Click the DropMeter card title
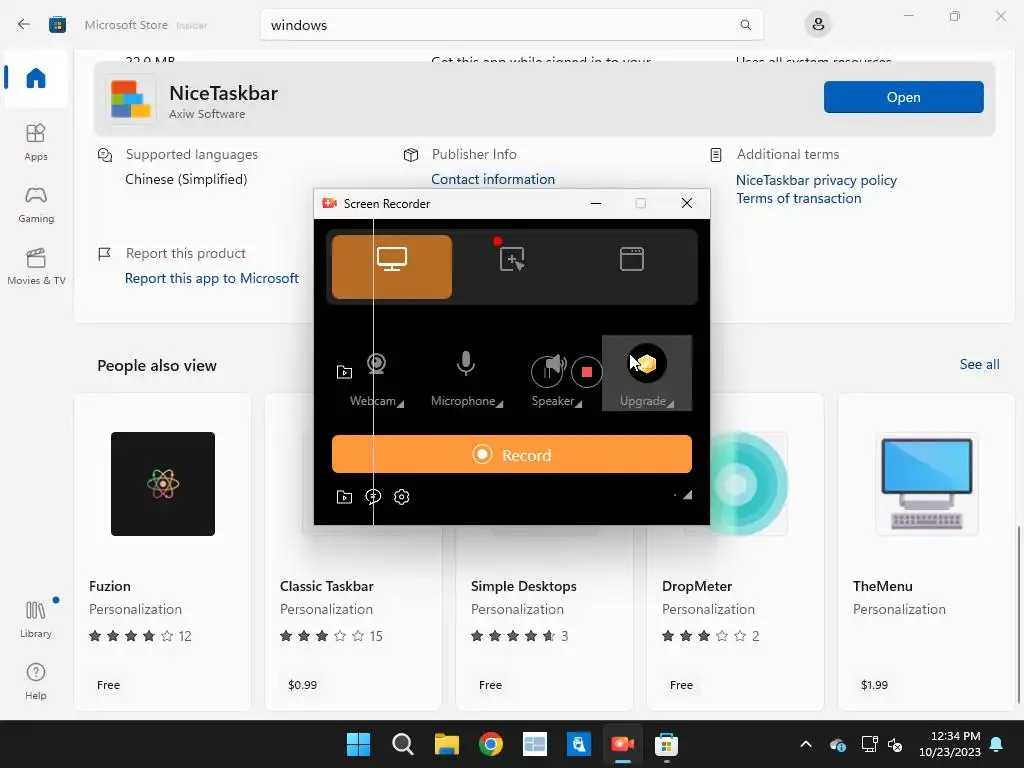Viewport: 1024px width, 768px height. [697, 586]
